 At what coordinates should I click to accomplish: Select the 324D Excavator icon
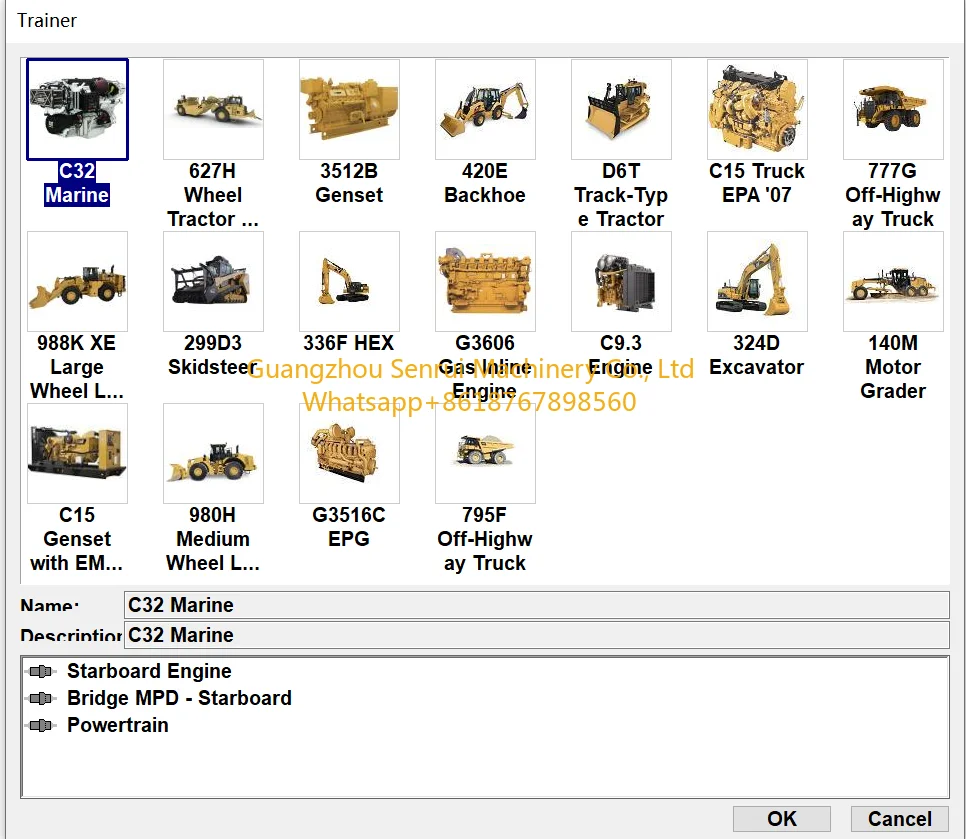[x=757, y=281]
